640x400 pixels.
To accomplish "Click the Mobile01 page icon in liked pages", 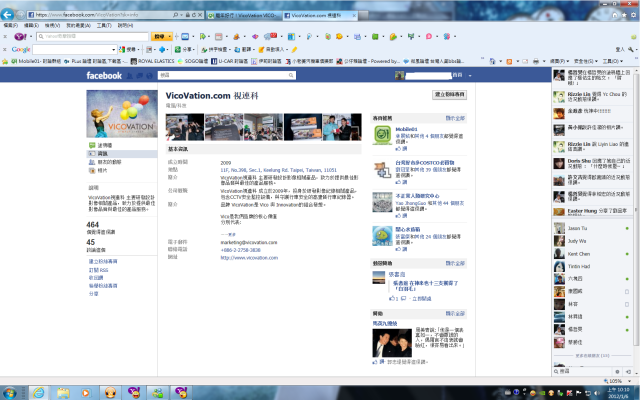I will pos(382,135).
